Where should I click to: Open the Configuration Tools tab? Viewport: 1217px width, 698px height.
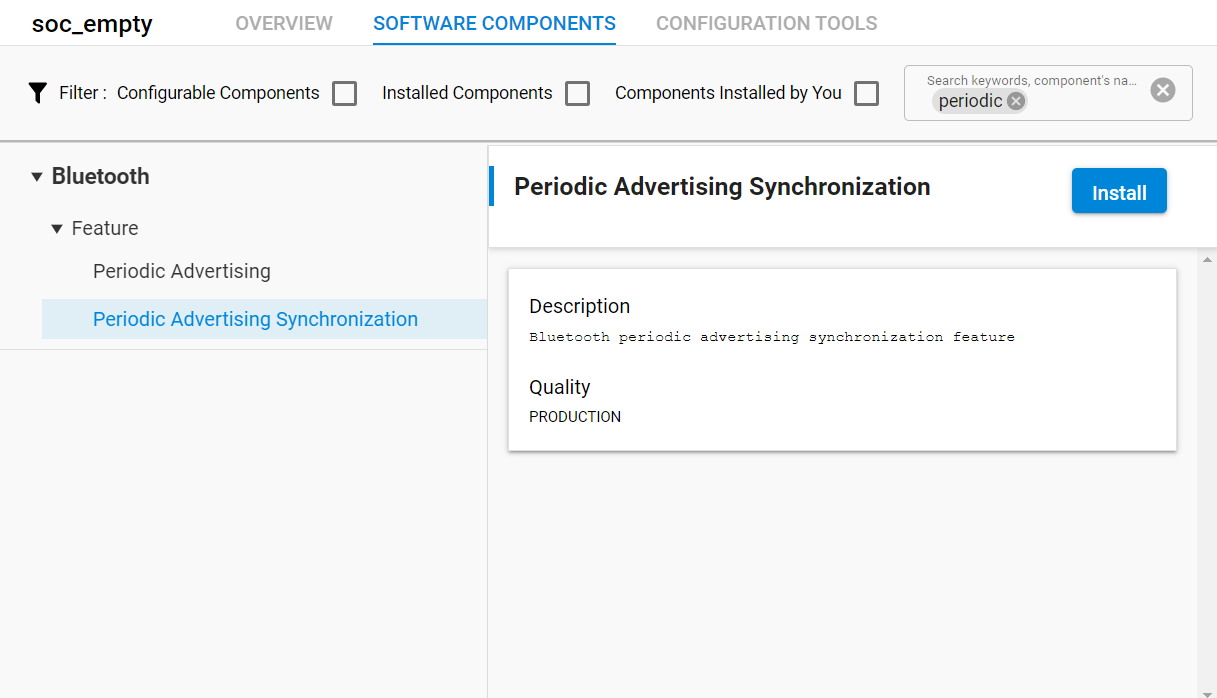765,23
